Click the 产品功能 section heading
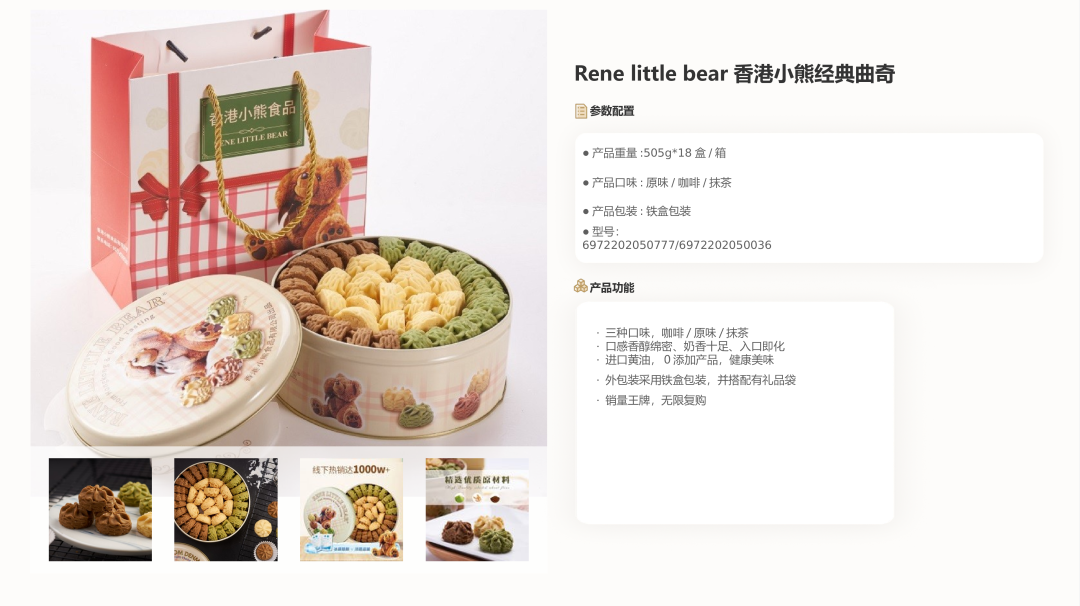 612,288
